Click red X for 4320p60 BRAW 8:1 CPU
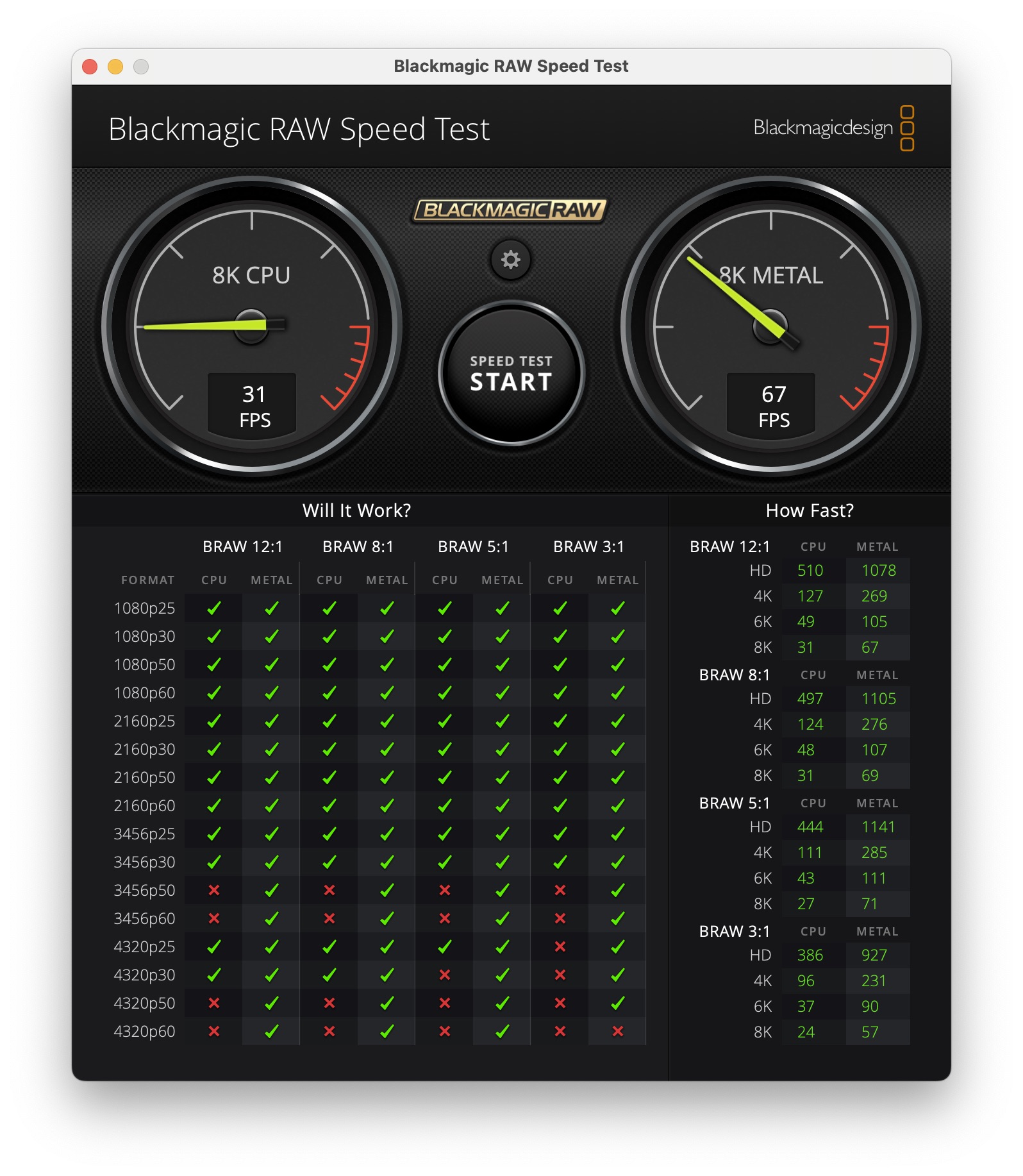 329,1031
